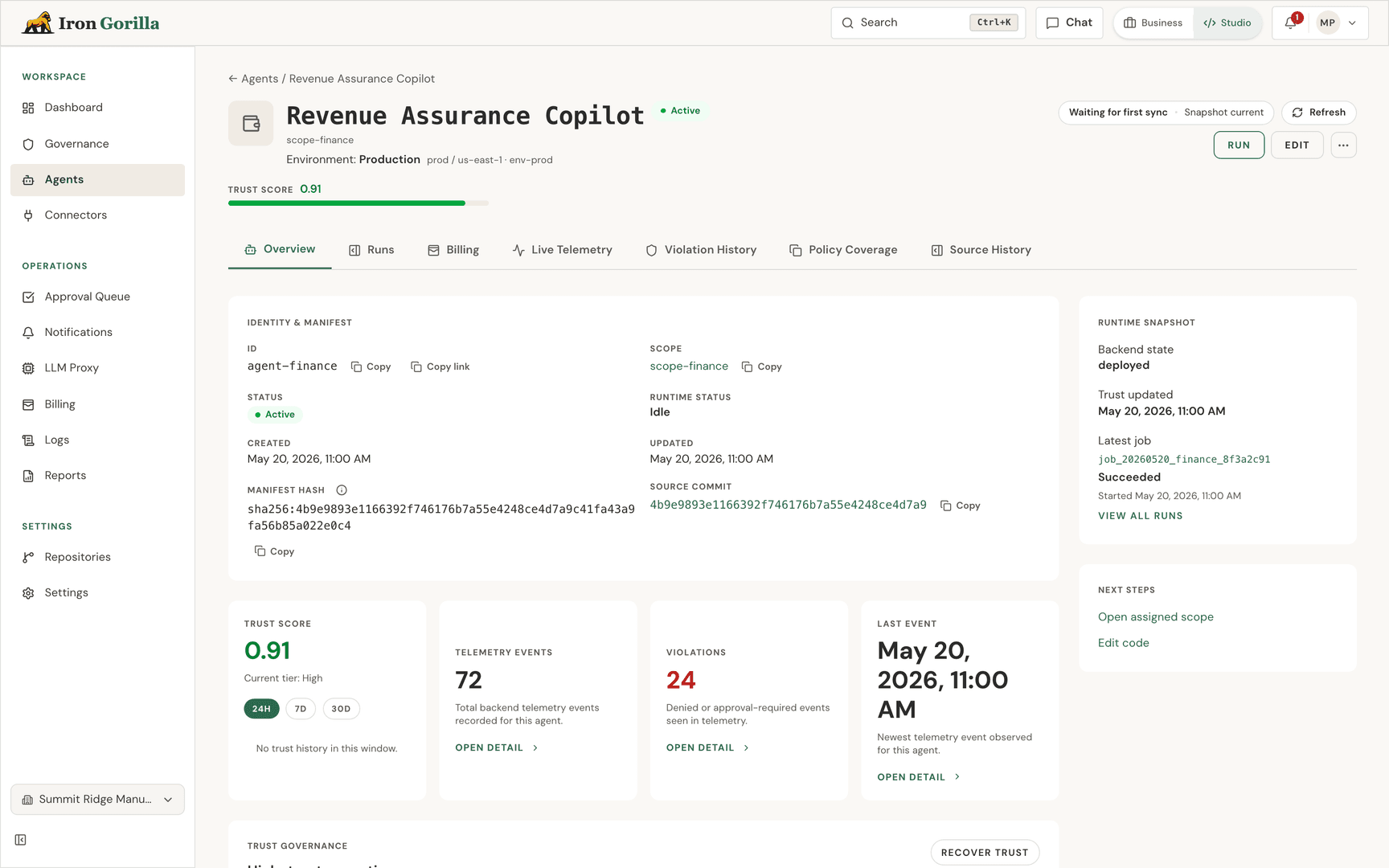Copy the agent-finance ID
The width and height of the screenshot is (1389, 868).
371,366
